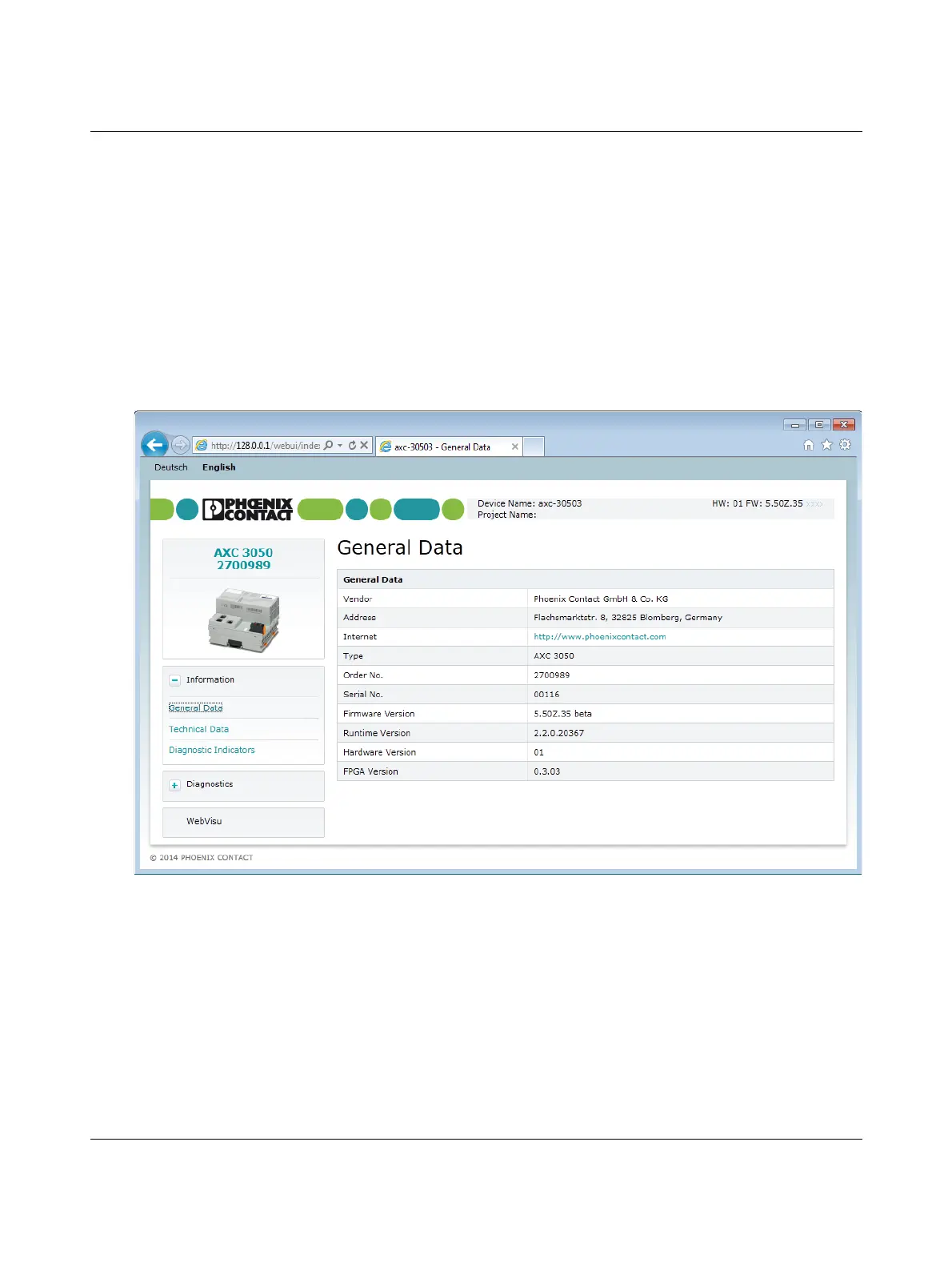Click the browser forward arrow button
The width and height of the screenshot is (952, 1266).
(181, 445)
